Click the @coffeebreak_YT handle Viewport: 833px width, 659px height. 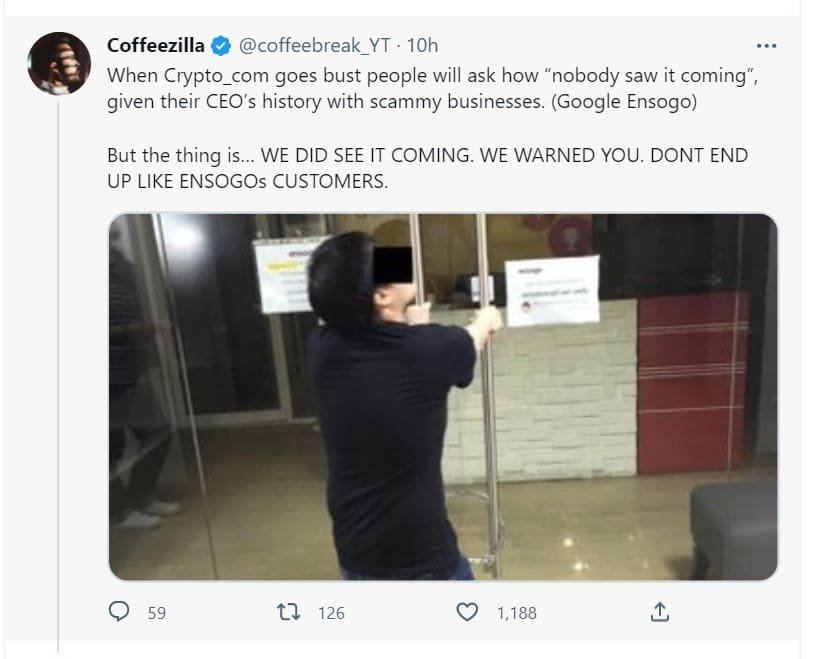pos(314,44)
